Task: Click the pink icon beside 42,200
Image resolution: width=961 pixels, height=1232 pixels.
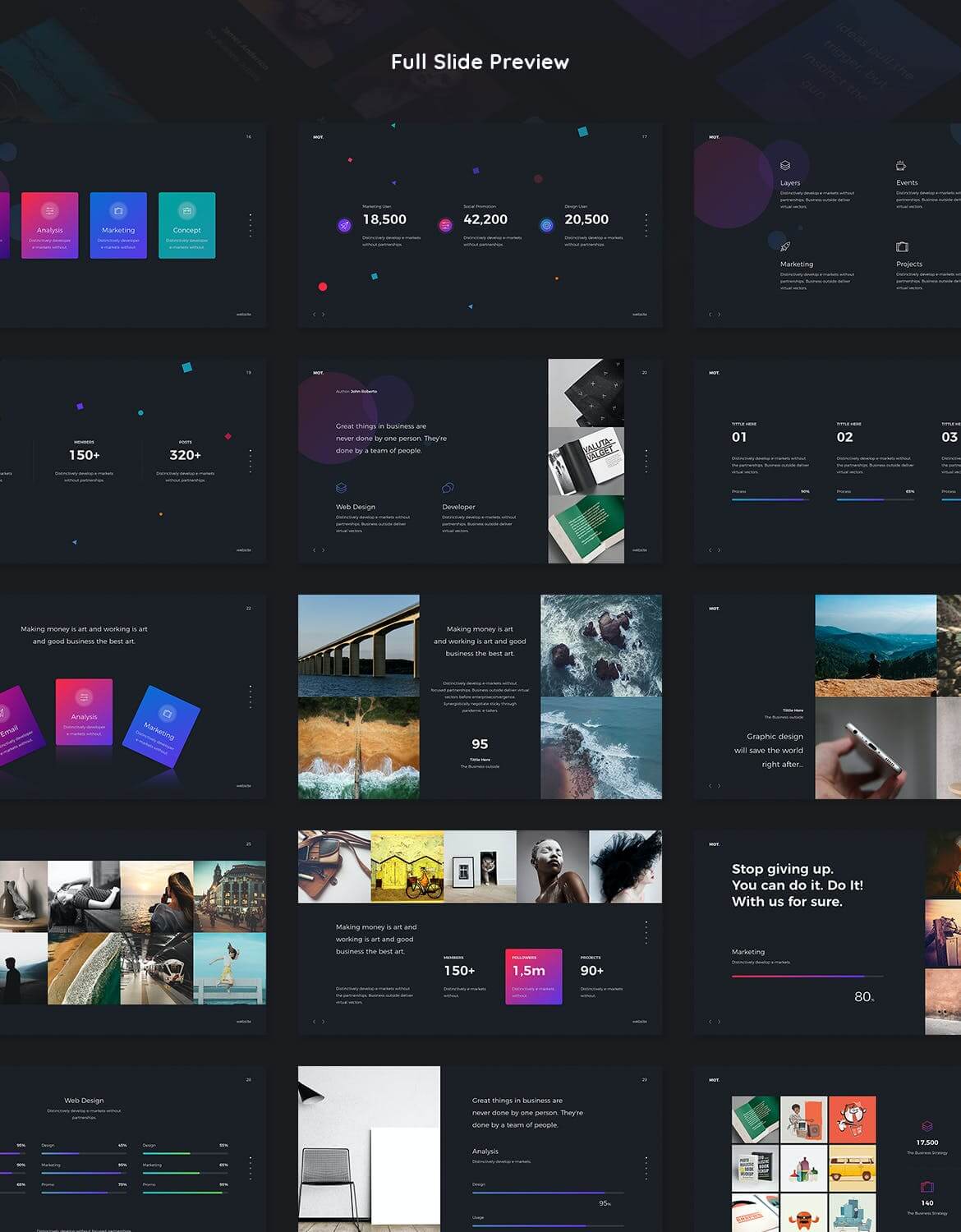Action: point(445,225)
